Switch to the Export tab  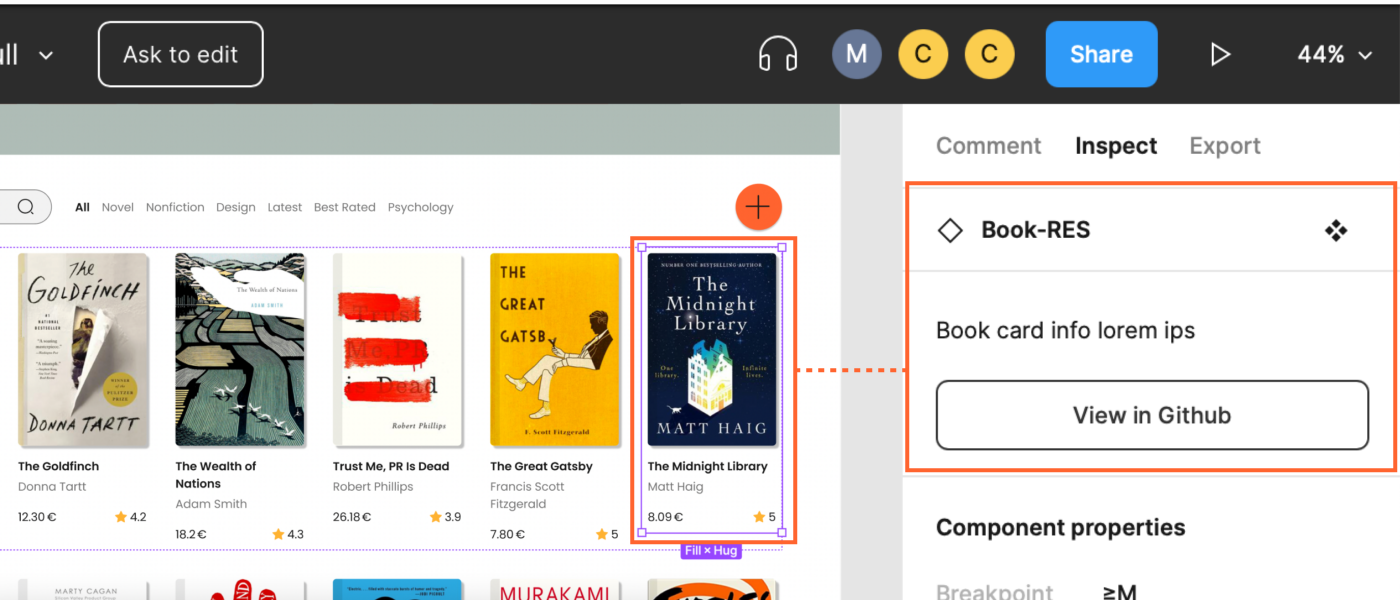point(1225,146)
